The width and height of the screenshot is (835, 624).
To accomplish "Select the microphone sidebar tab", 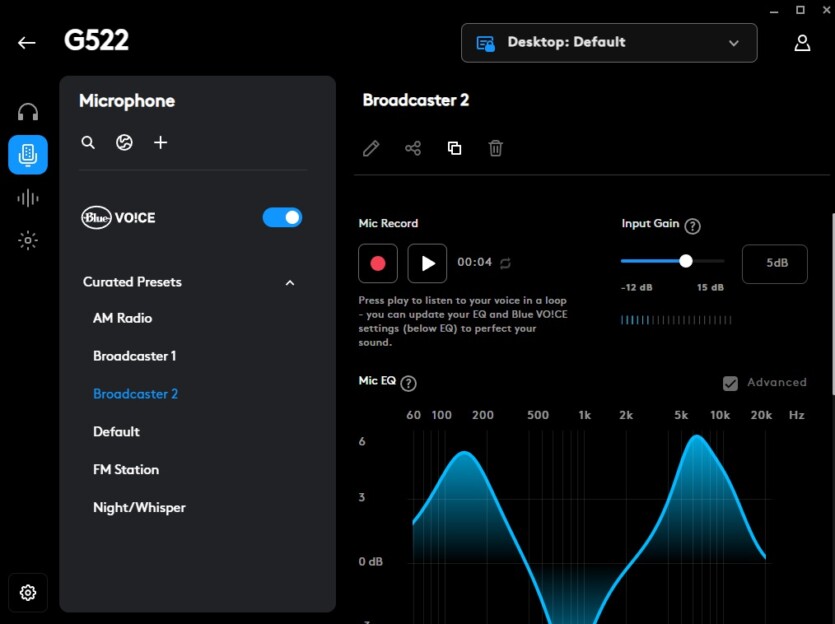I will tap(28, 154).
